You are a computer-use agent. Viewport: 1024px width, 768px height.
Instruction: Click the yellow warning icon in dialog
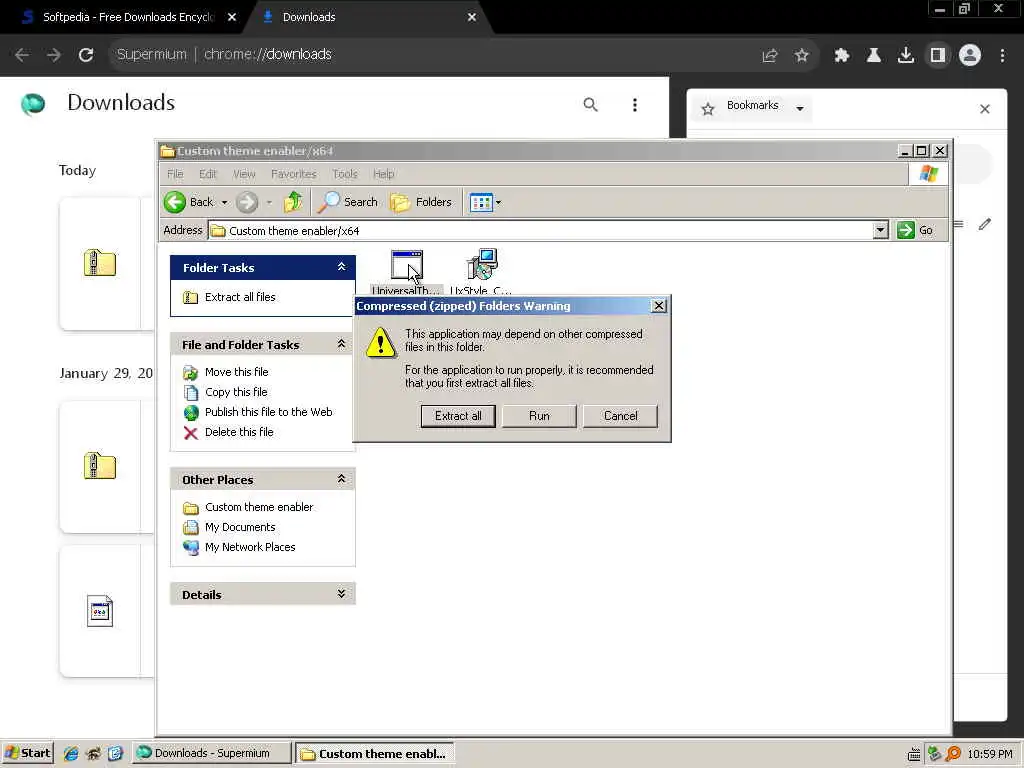pyautogui.click(x=381, y=342)
